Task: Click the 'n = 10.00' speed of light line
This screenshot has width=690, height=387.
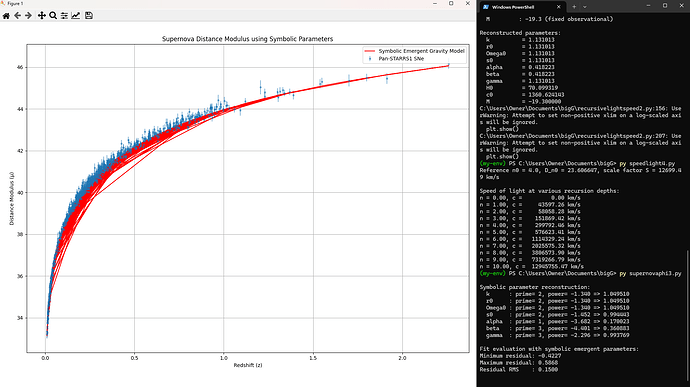Action: click(x=532, y=266)
